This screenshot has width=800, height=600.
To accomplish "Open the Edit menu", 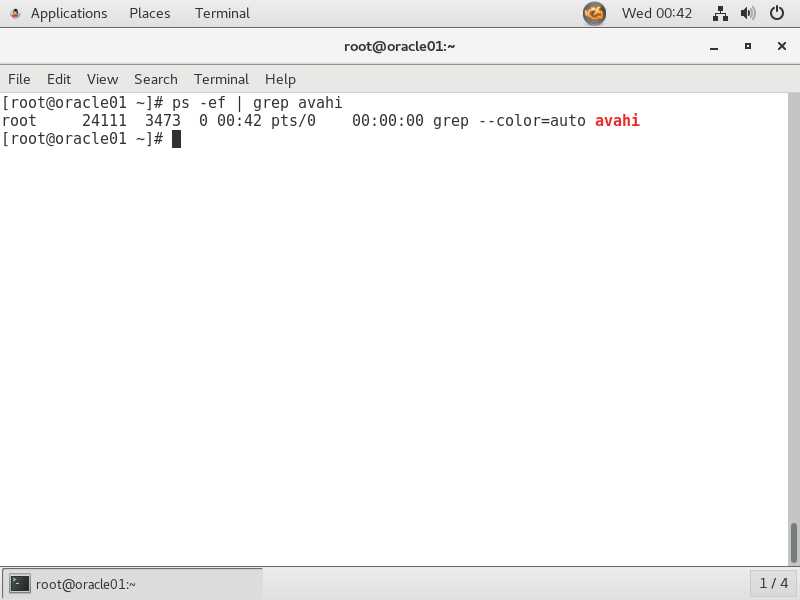I will tap(59, 80).
